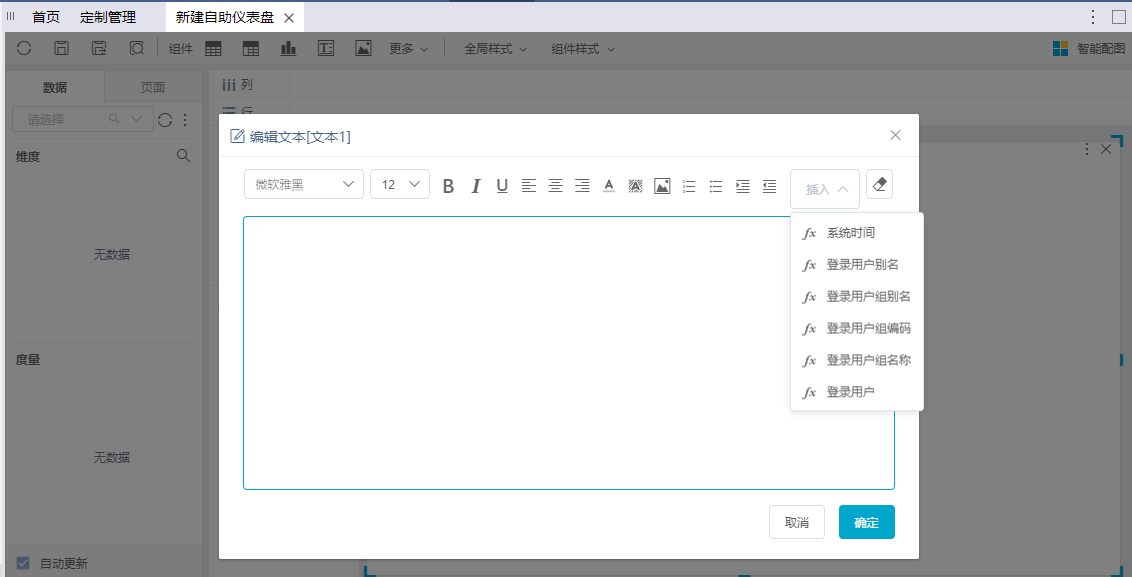Open the 全局样式 dropdown
The image size is (1132, 577).
495,49
